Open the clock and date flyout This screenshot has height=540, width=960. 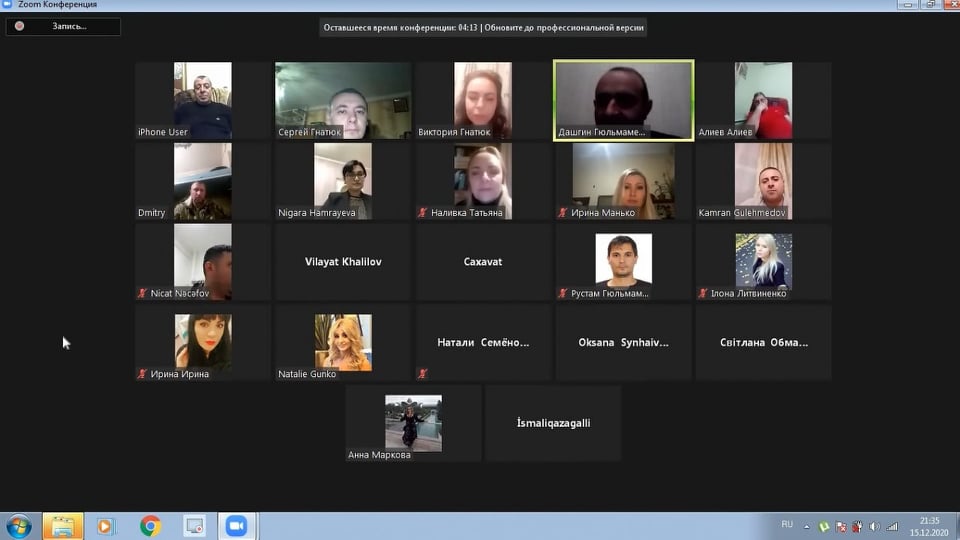coord(929,526)
